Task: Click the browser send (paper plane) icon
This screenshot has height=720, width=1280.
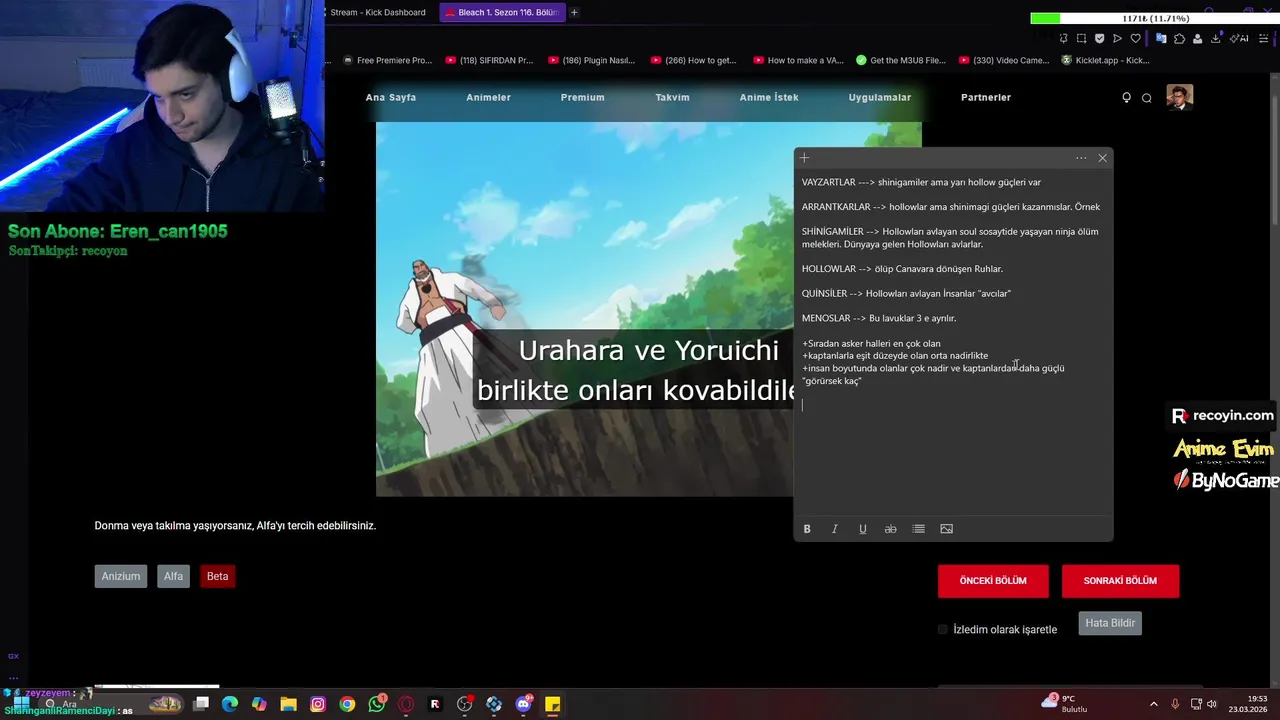Action: [1117, 38]
